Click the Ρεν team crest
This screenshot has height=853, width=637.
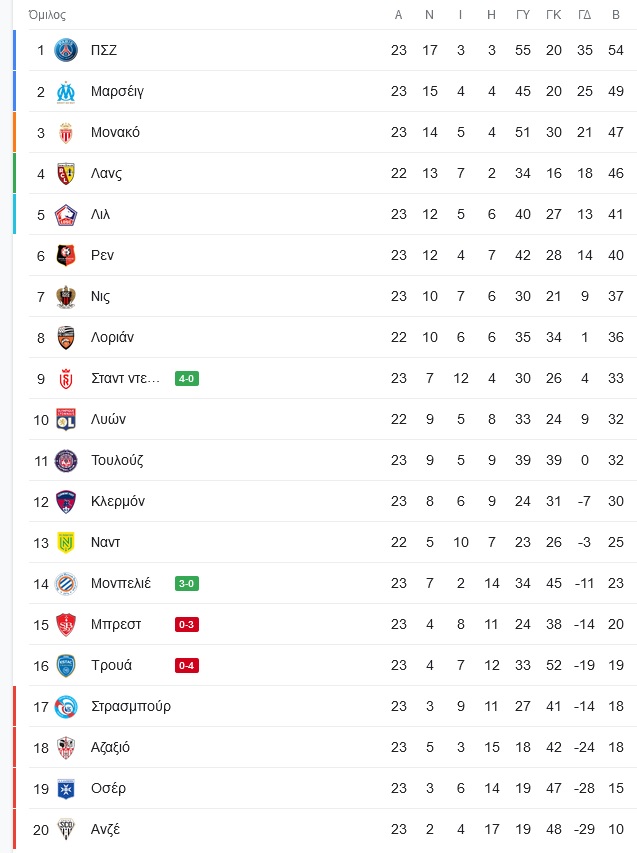66,255
